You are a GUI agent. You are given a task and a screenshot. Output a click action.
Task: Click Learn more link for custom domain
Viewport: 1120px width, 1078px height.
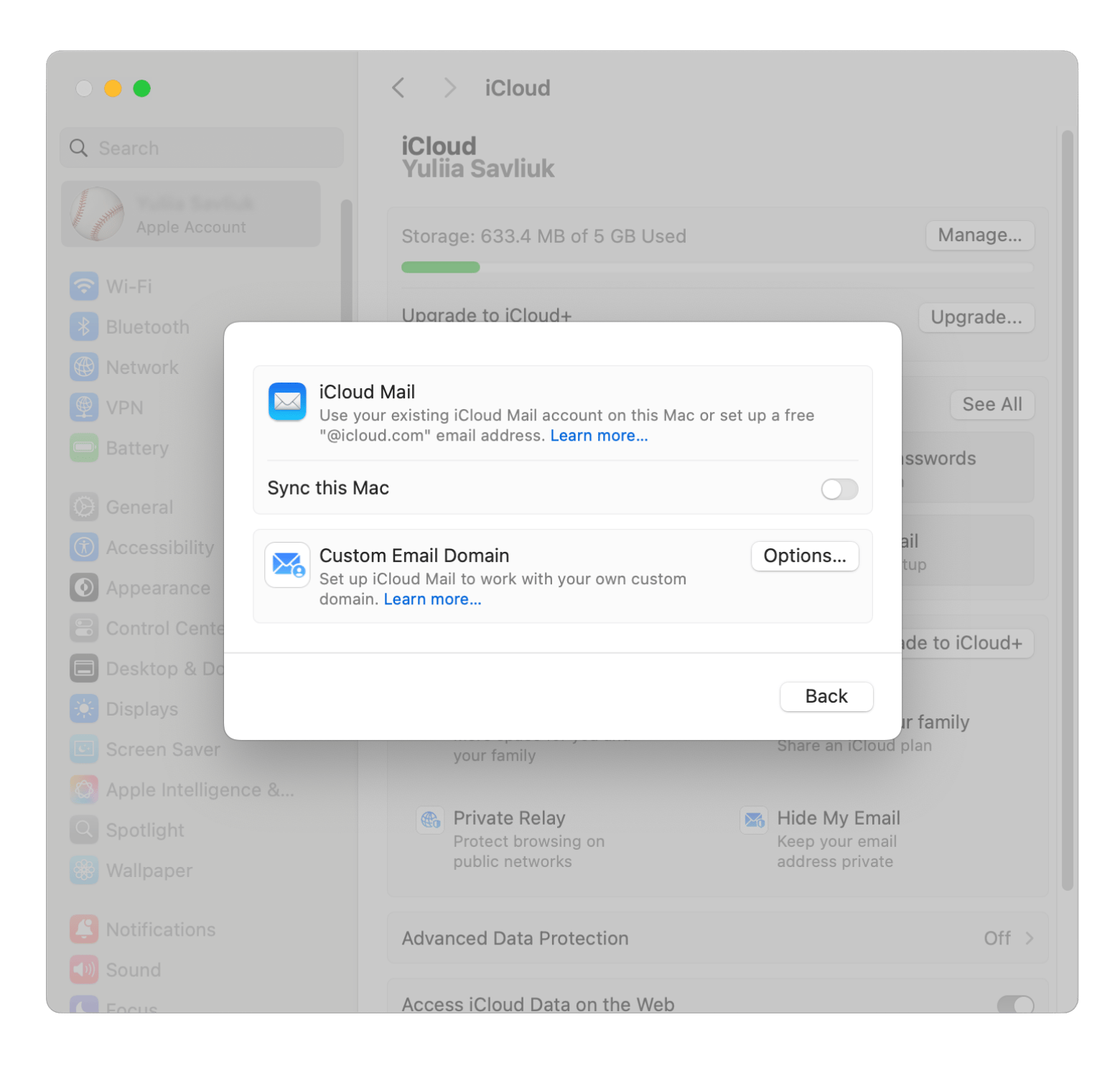pyautogui.click(x=432, y=599)
